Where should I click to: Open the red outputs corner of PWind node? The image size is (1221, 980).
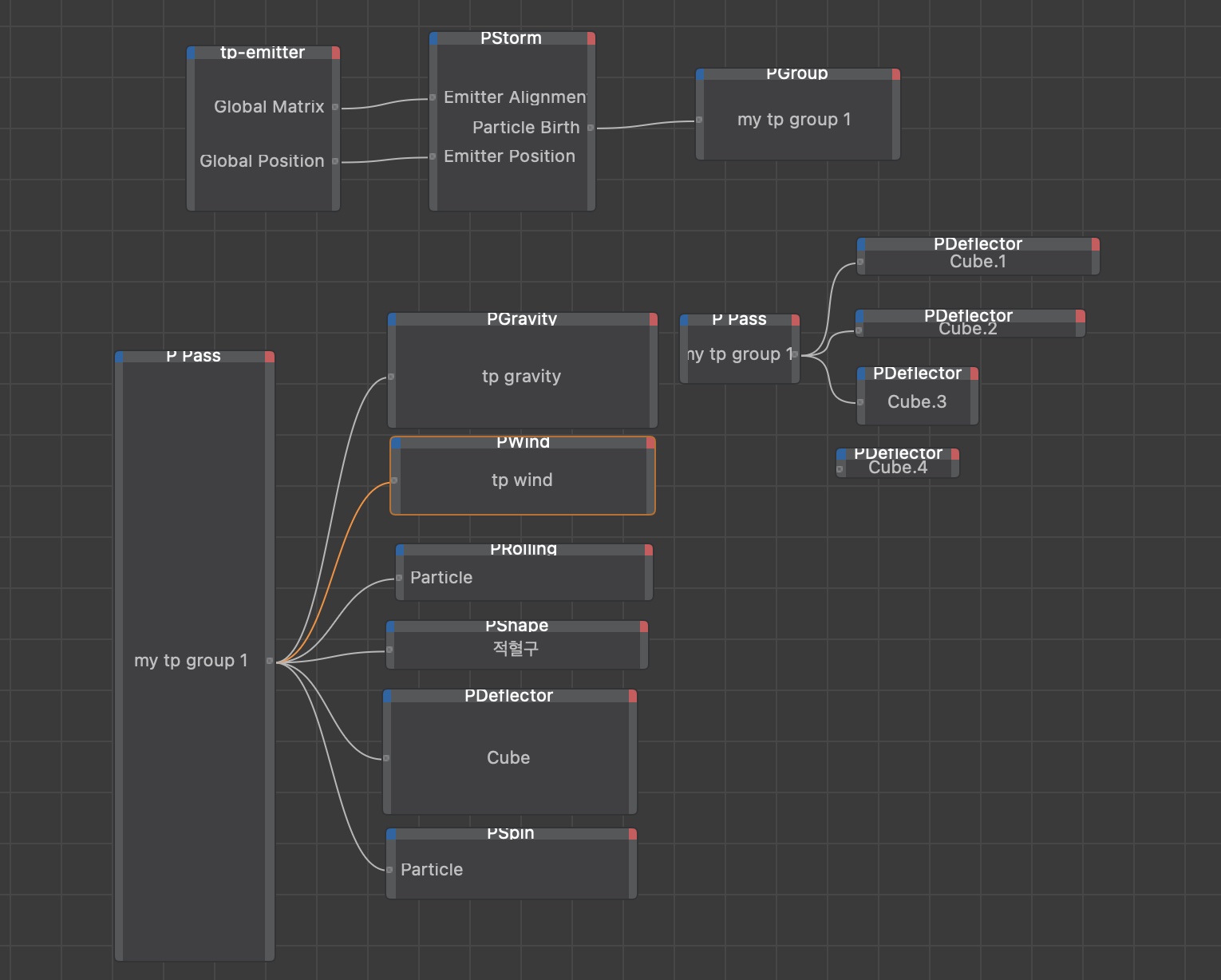coord(650,443)
